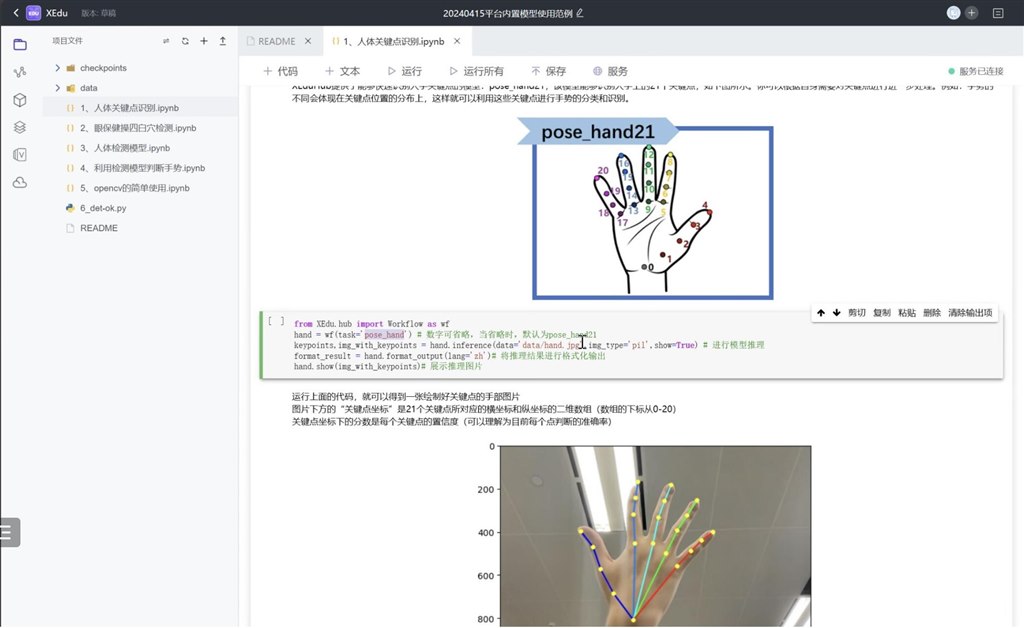1024x628 pixels.
Task: Select the data folder name
Action: point(89,87)
